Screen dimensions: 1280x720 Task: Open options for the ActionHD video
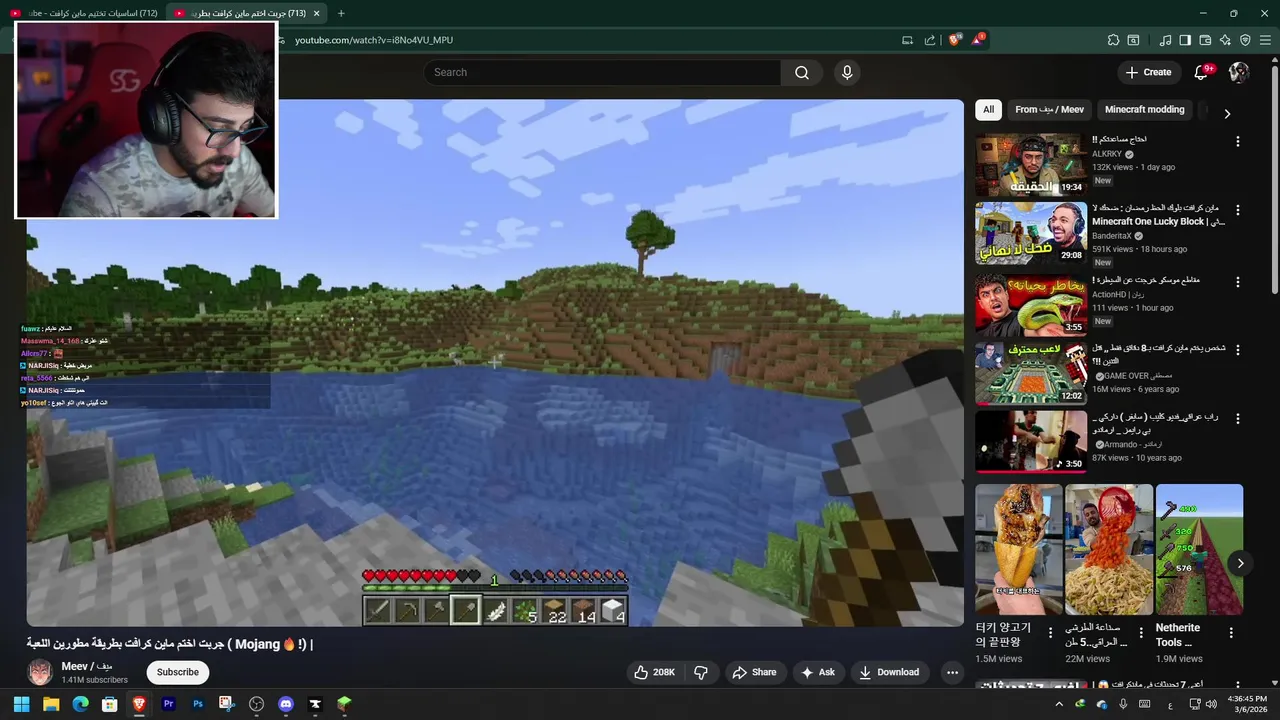pos(1238,281)
